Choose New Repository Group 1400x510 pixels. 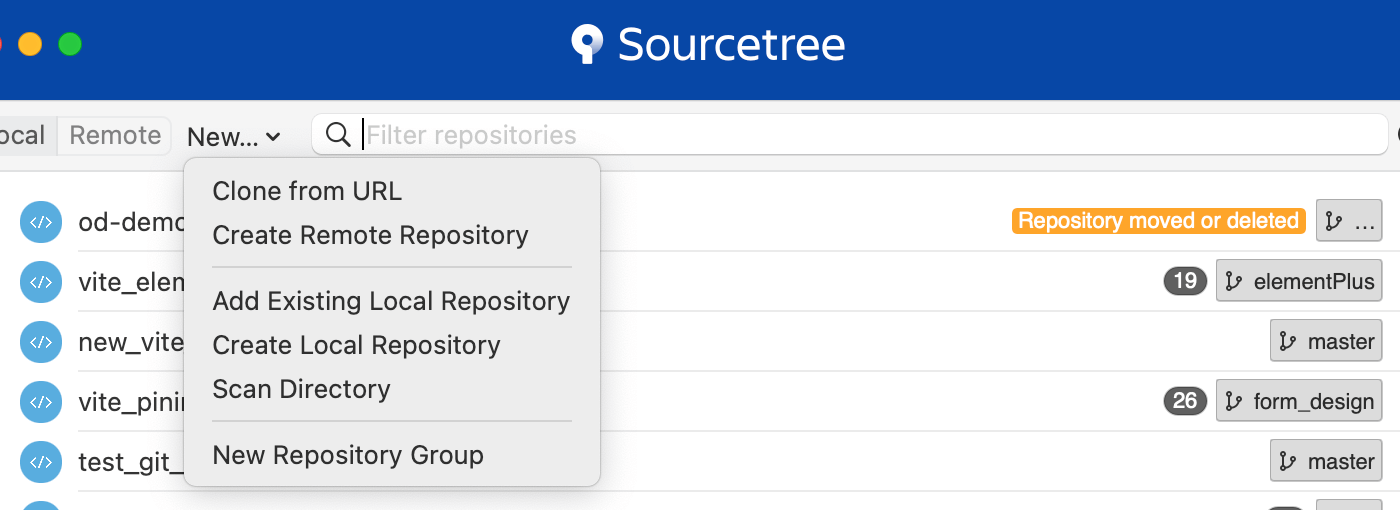pos(348,455)
